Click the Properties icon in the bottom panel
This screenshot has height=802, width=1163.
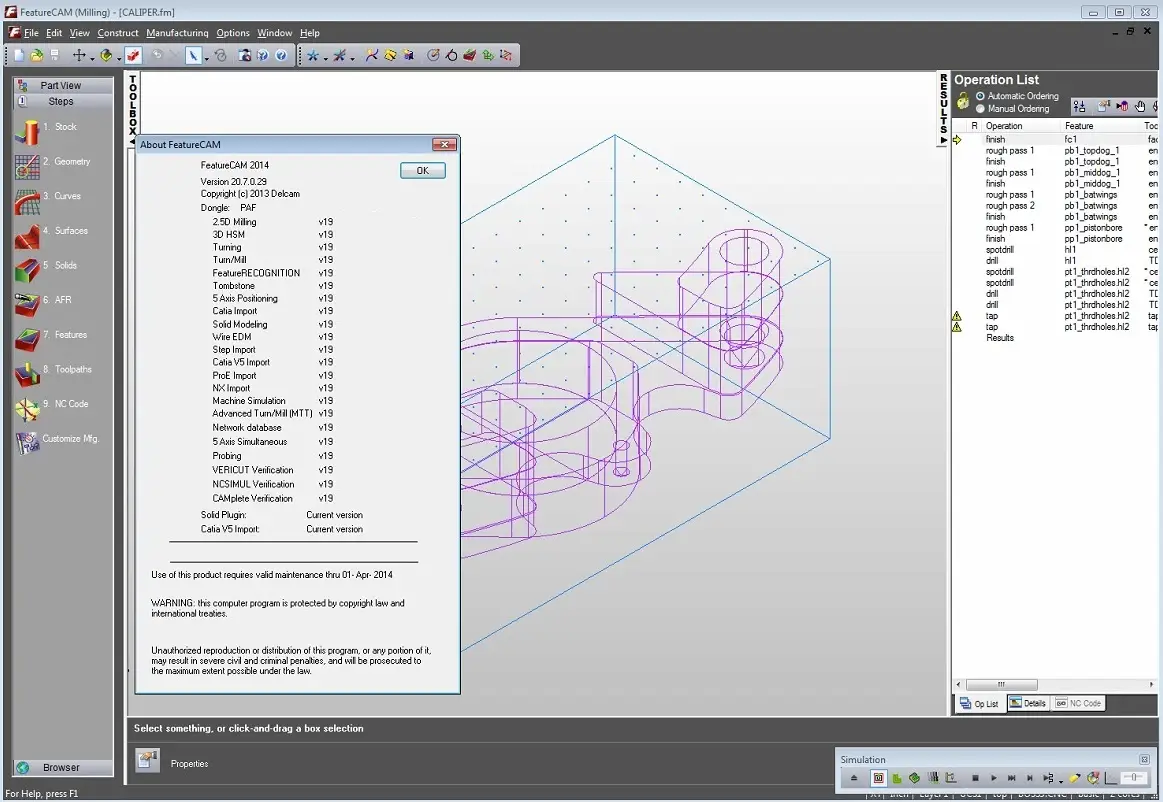tap(148, 761)
